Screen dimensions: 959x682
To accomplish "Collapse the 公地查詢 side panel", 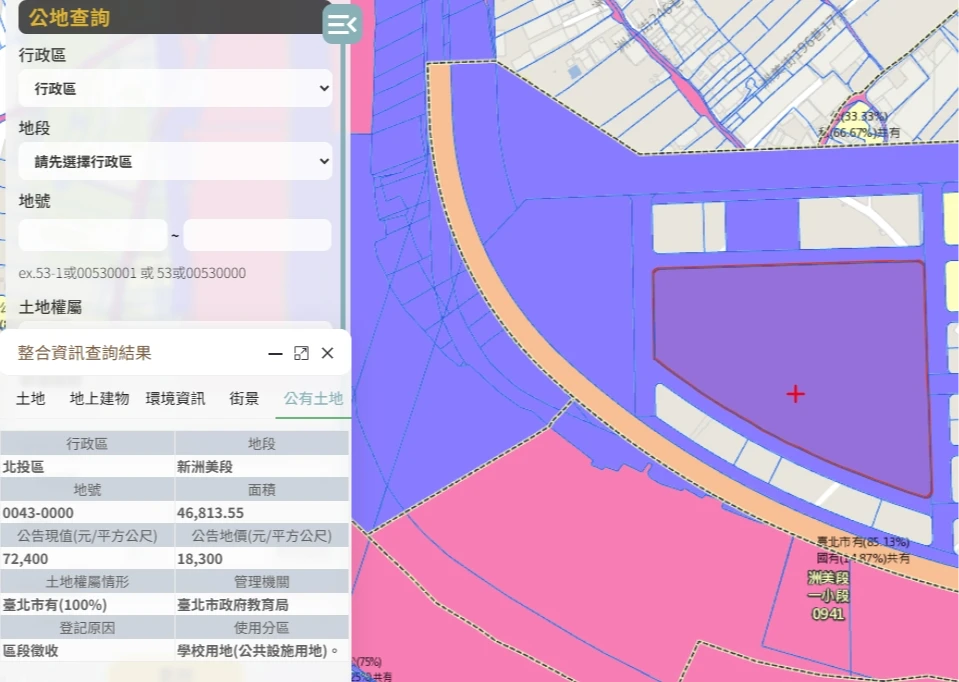I will click(341, 24).
